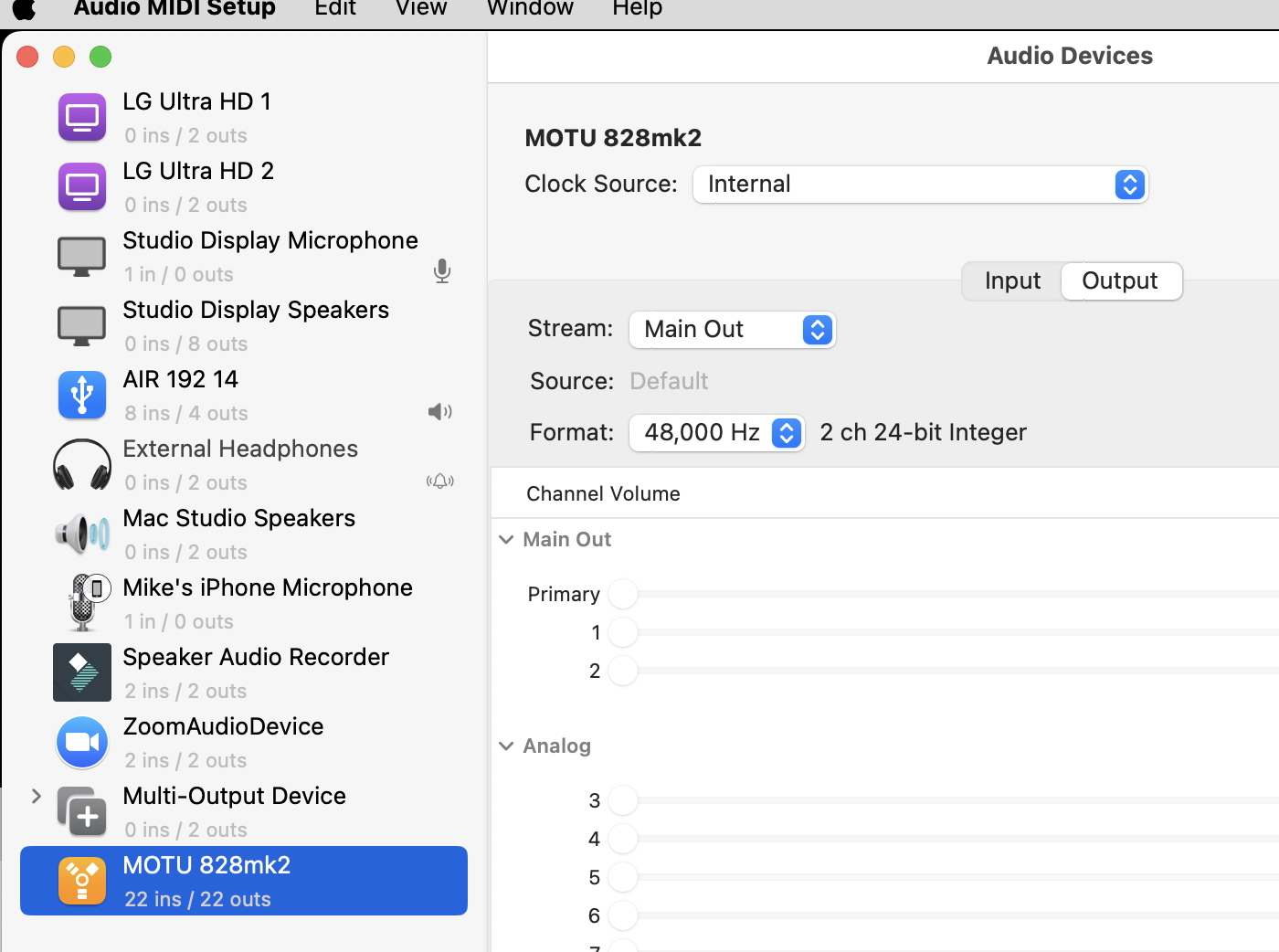1279x952 pixels.
Task: Click the alert sound indicator on External Headphones
Action: point(440,481)
